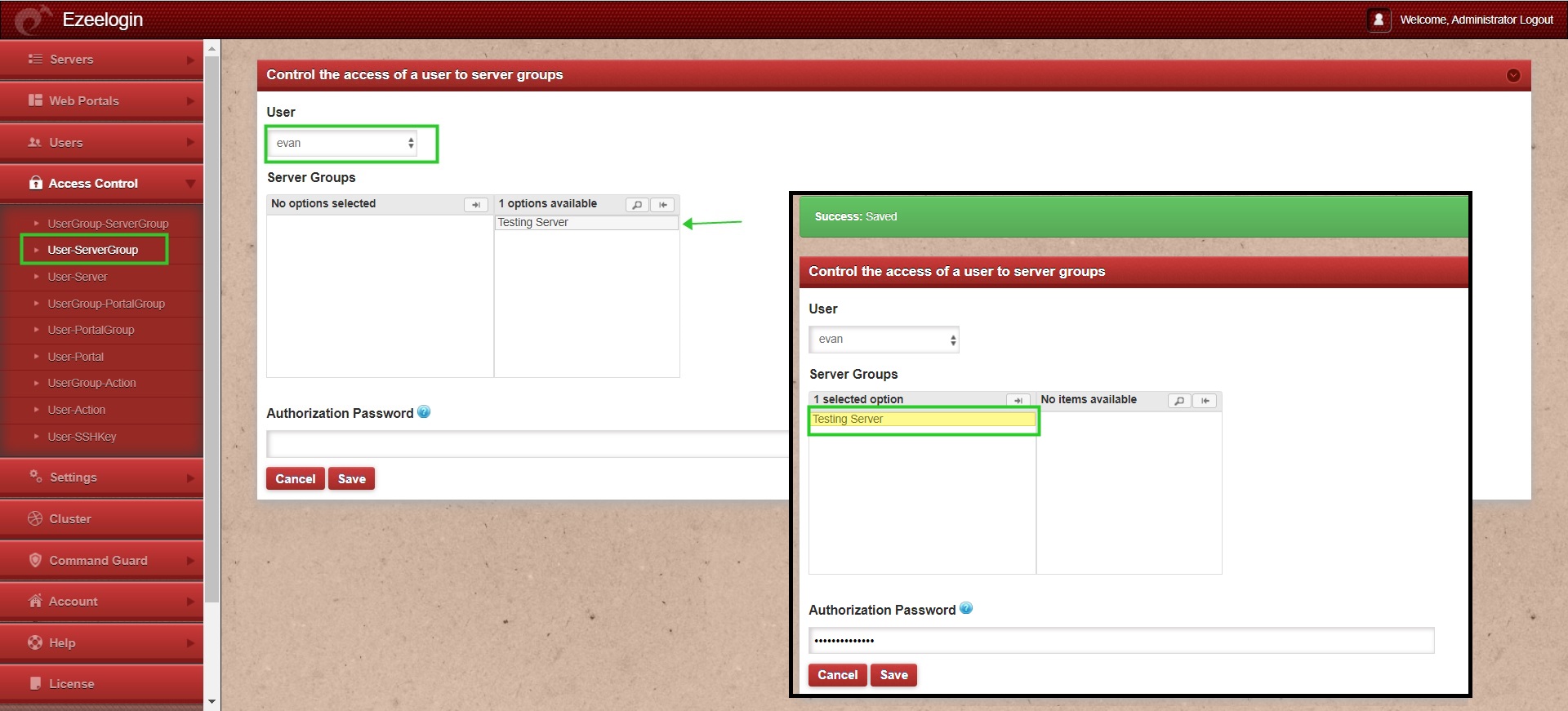Click the add-all icon in inset available list
The height and width of the screenshot is (711, 1568).
tap(1205, 400)
